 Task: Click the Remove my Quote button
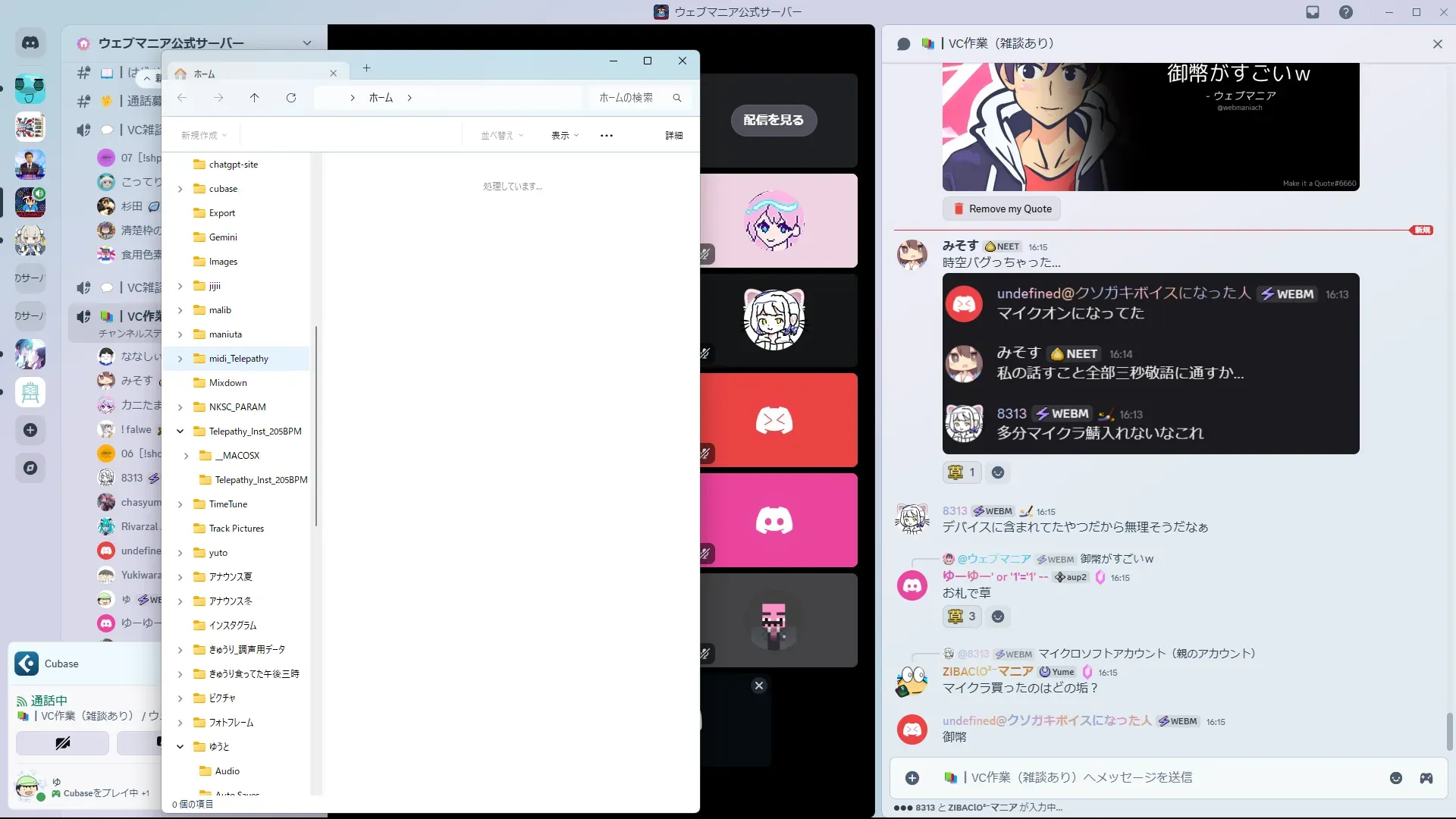[1002, 209]
